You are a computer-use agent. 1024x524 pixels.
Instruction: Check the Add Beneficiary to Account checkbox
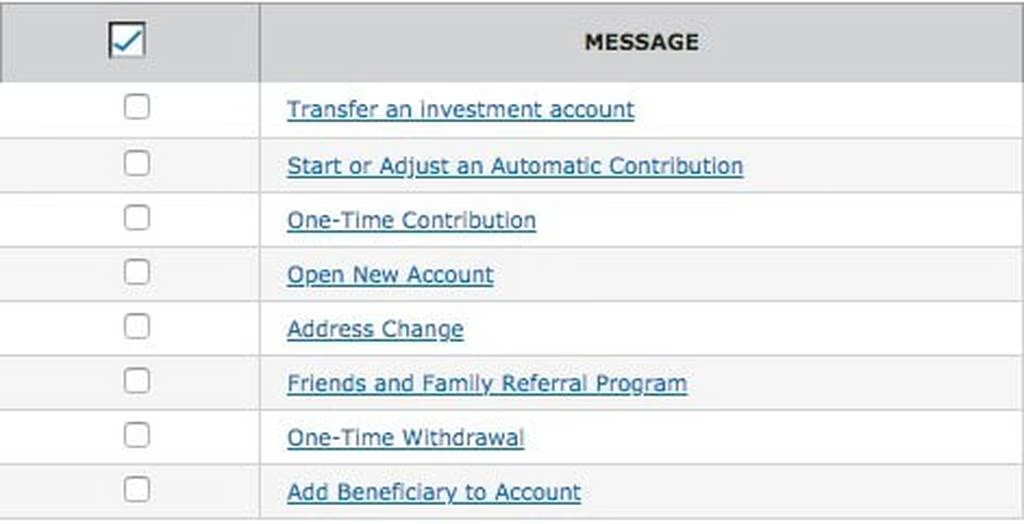137,490
